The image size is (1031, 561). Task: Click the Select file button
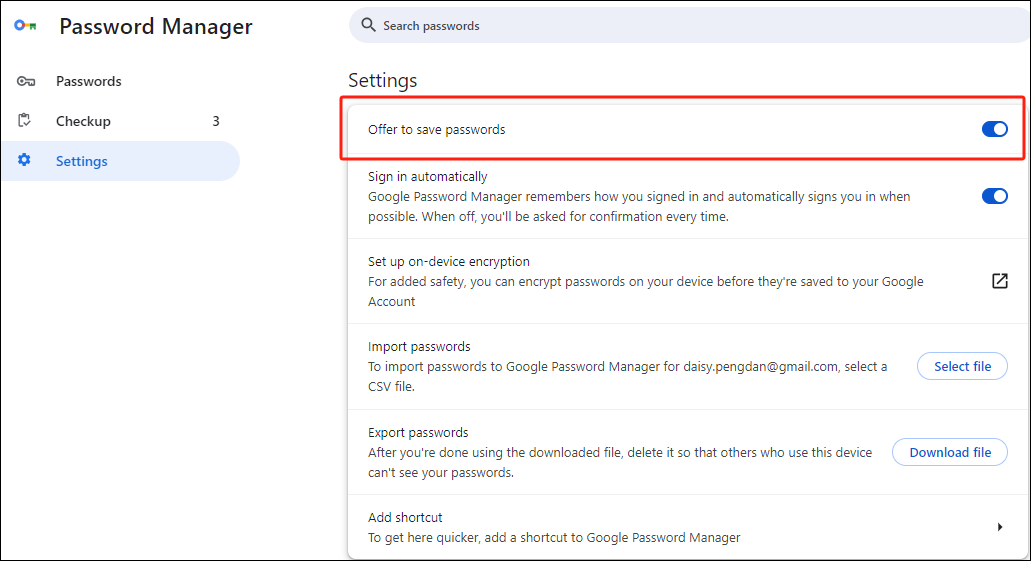point(962,367)
